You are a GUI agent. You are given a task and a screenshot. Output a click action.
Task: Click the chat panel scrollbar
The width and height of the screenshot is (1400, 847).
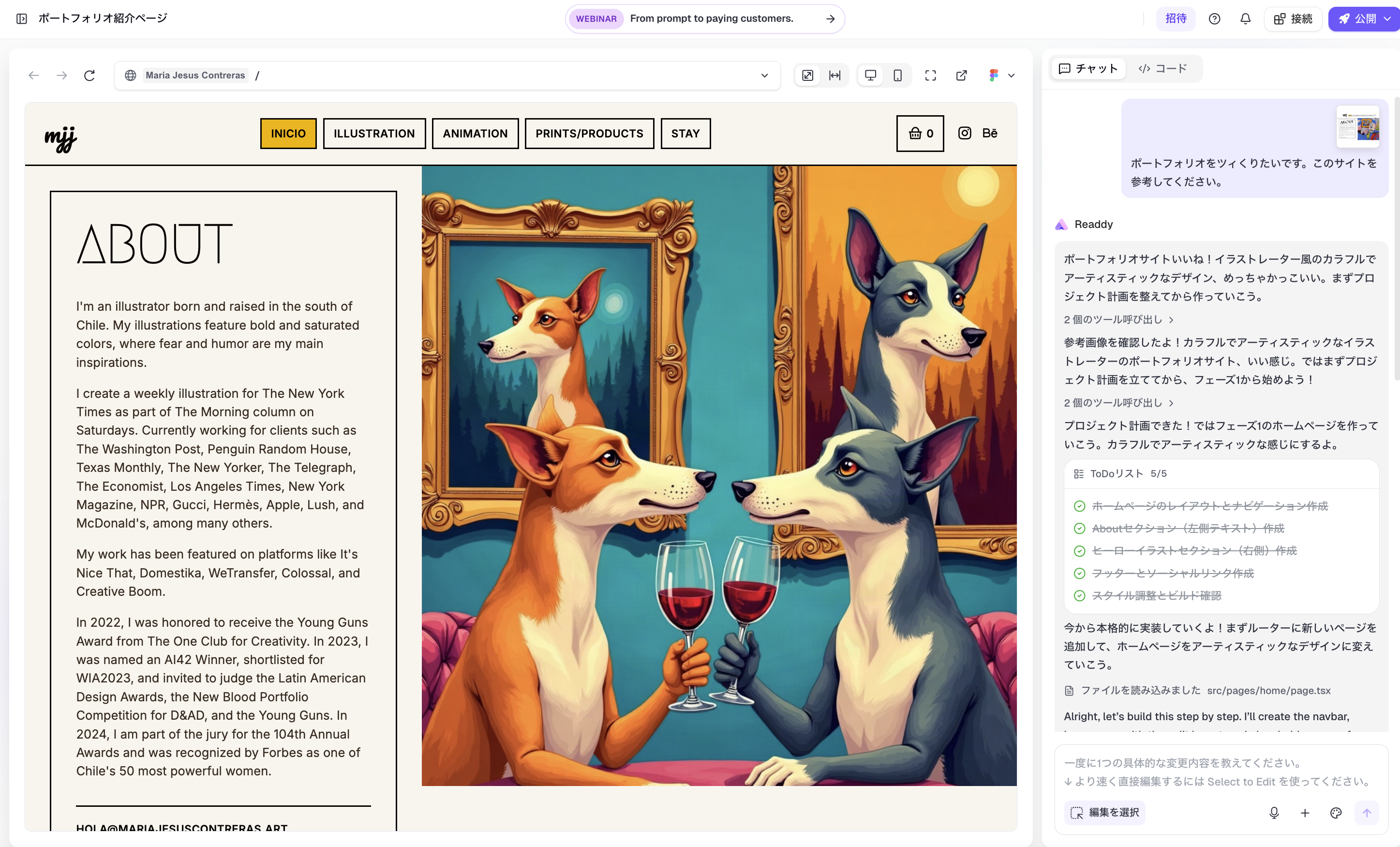tap(1396, 239)
